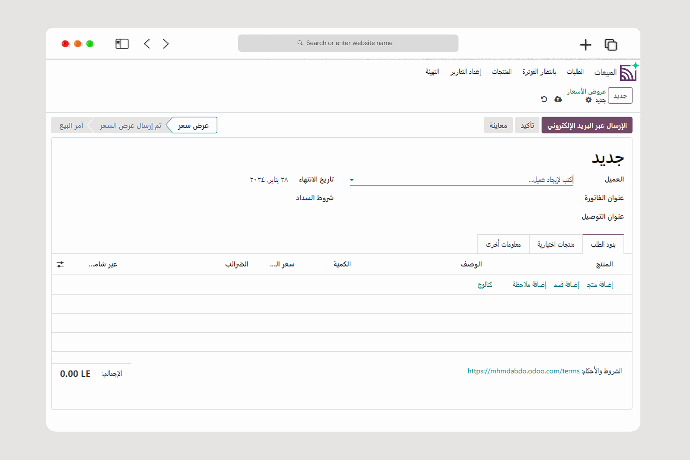Click the معاينة preview button
The image size is (690, 460).
(x=499, y=126)
